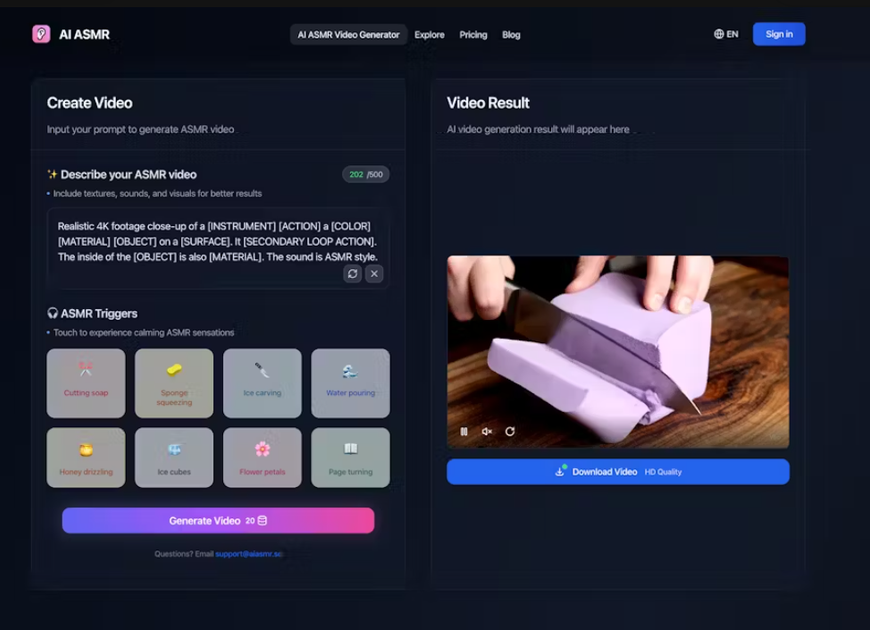Open the EN language selector
This screenshot has height=630, width=870.
[x=727, y=33]
